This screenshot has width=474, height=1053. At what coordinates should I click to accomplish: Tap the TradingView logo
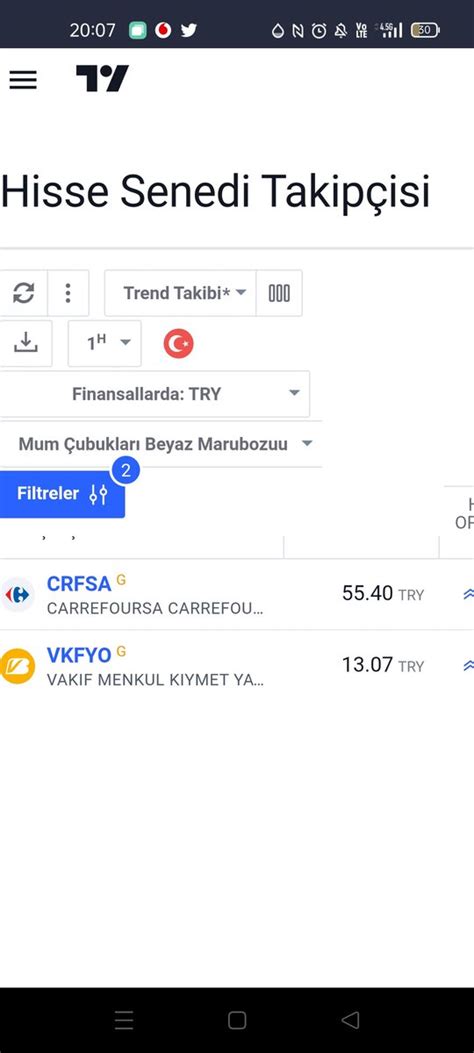click(x=102, y=79)
